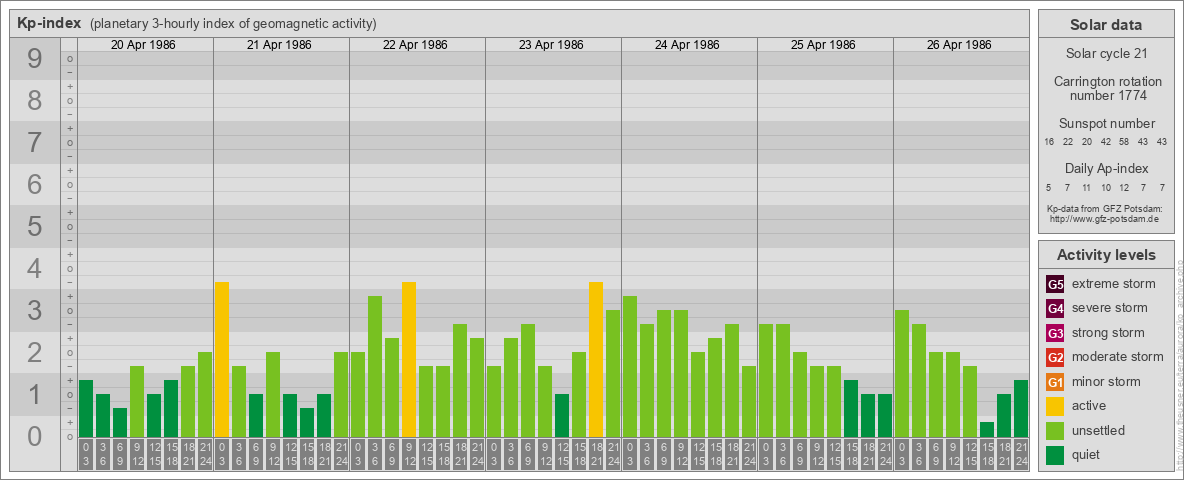Click the first bar of 20 Apr 1986
This screenshot has width=1184, height=480.
tap(86, 408)
